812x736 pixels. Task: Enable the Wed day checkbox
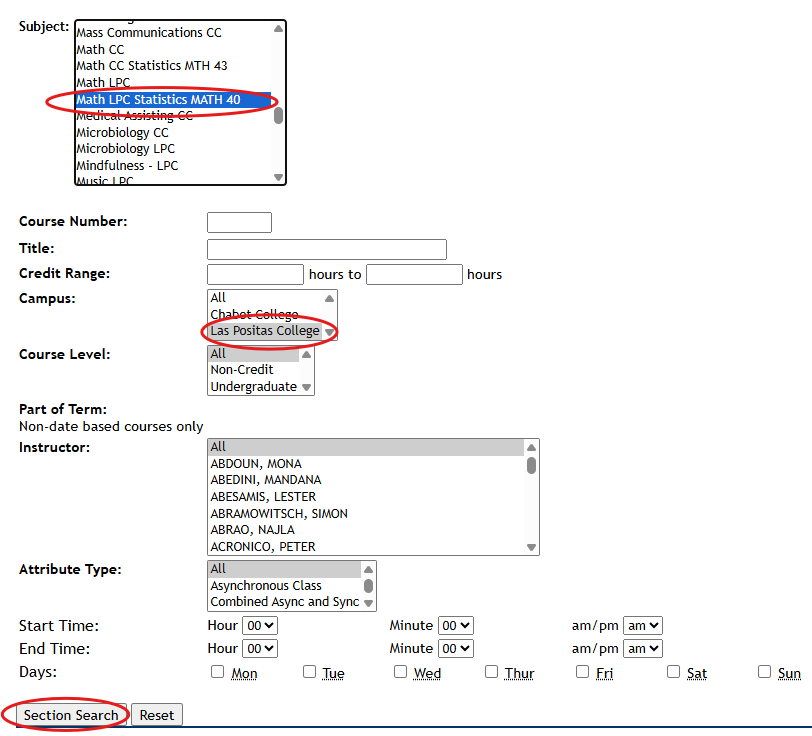click(400, 672)
